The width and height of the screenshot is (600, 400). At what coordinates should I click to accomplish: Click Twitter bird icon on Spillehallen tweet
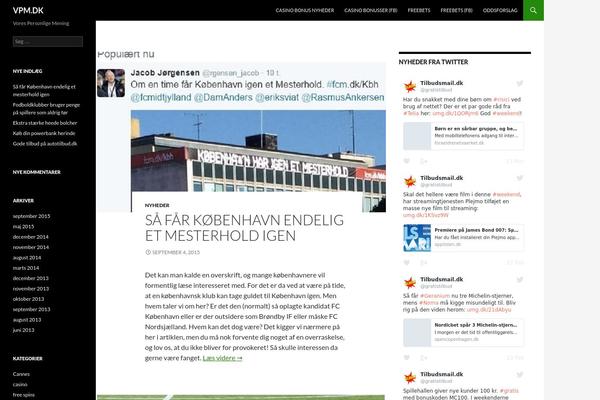519,374
